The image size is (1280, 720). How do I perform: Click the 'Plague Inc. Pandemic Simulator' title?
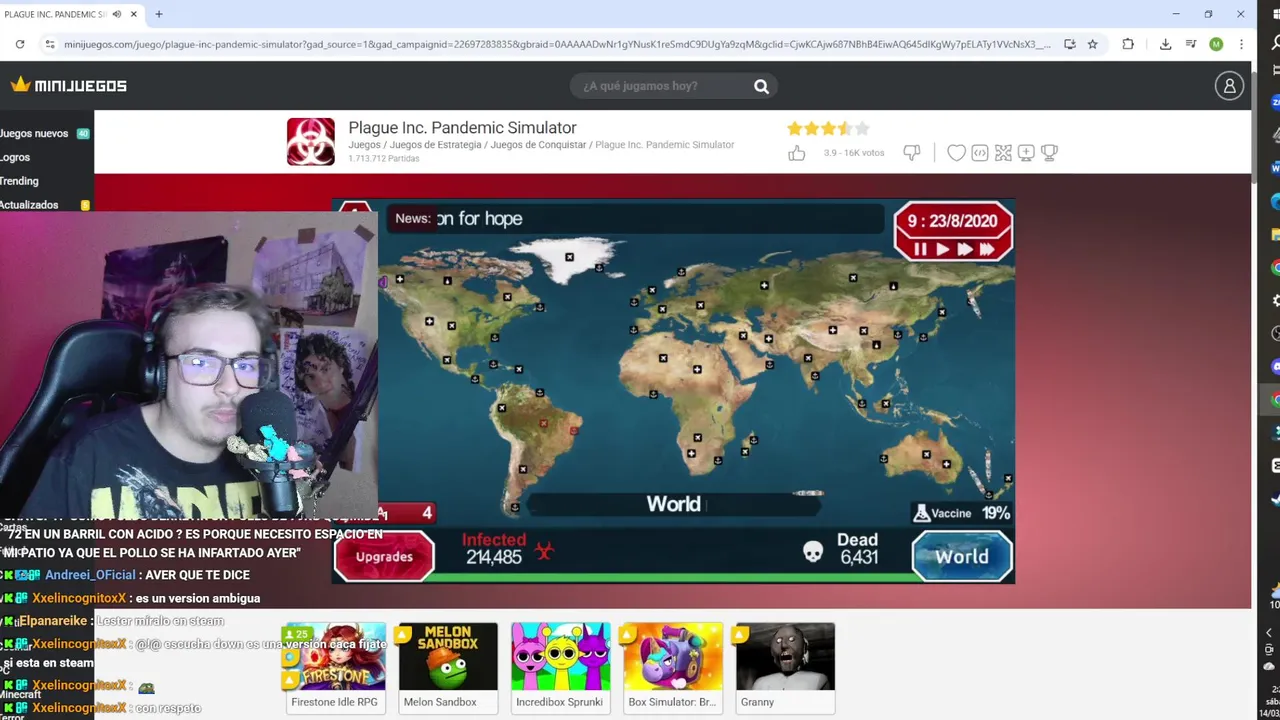[462, 127]
